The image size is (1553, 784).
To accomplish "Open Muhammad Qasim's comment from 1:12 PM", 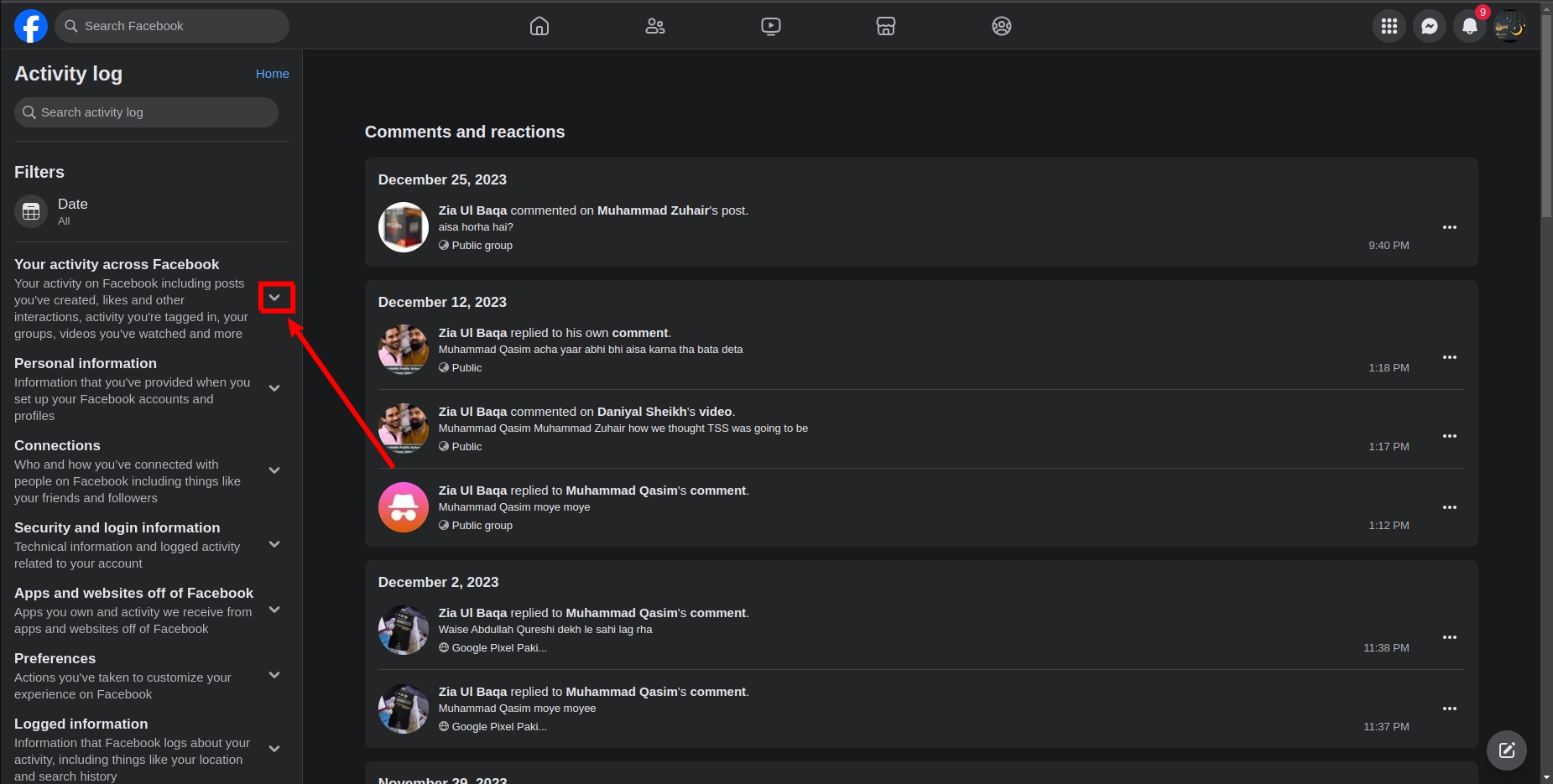I will (x=658, y=491).
